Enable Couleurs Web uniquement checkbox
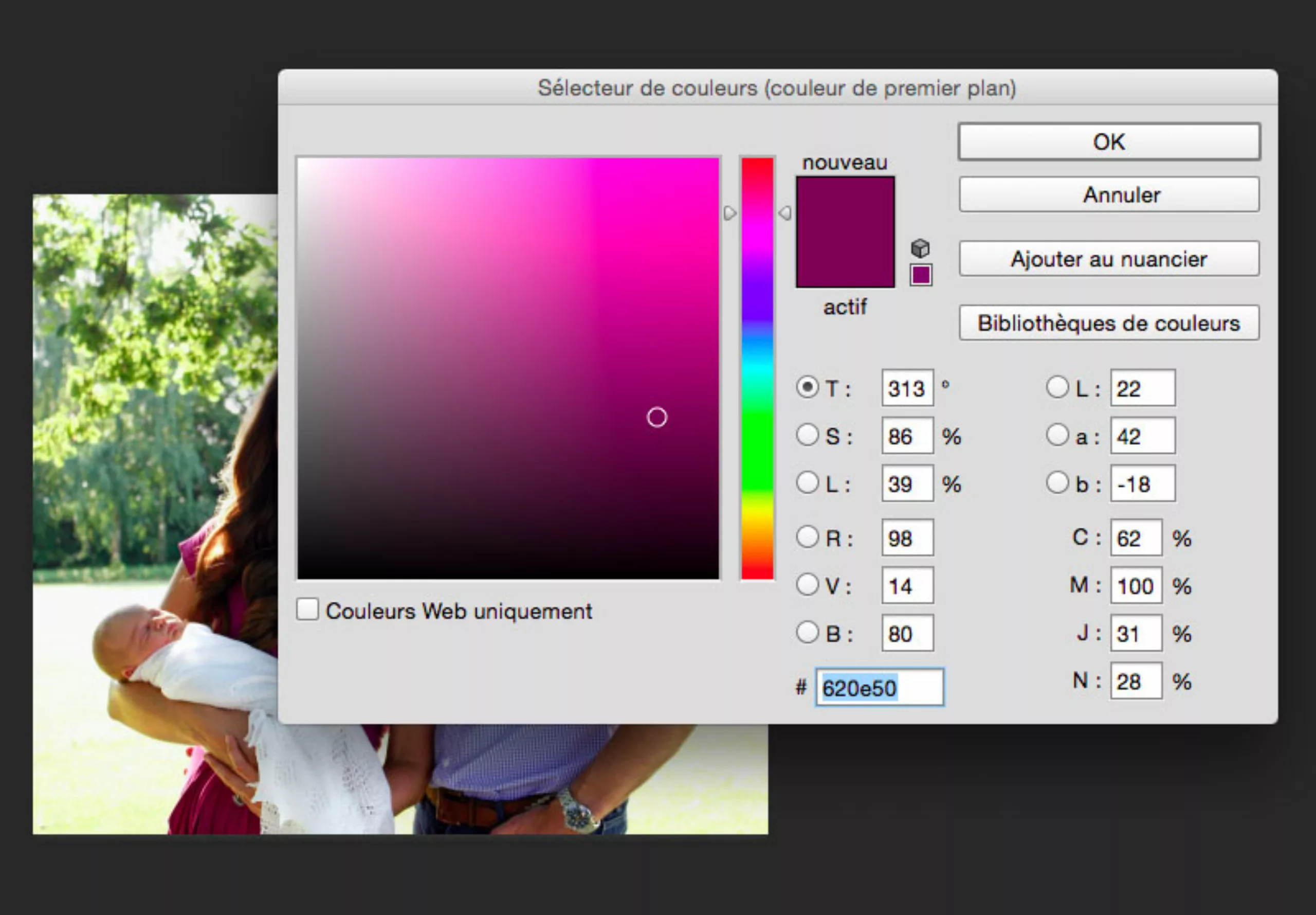Image resolution: width=1316 pixels, height=915 pixels. click(307, 609)
